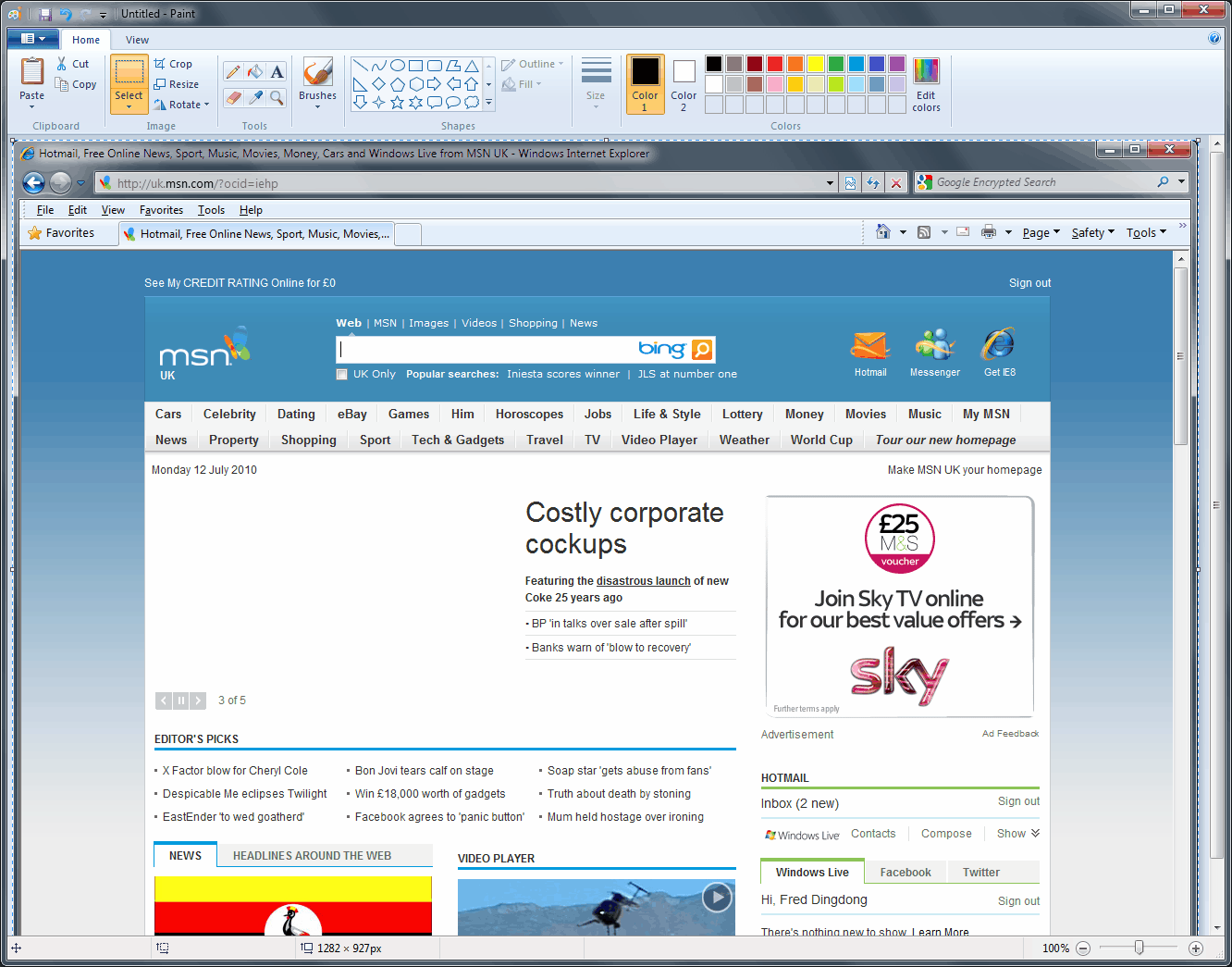This screenshot has width=1232, height=967.
Task: Click the Crop tool
Action: [x=173, y=64]
